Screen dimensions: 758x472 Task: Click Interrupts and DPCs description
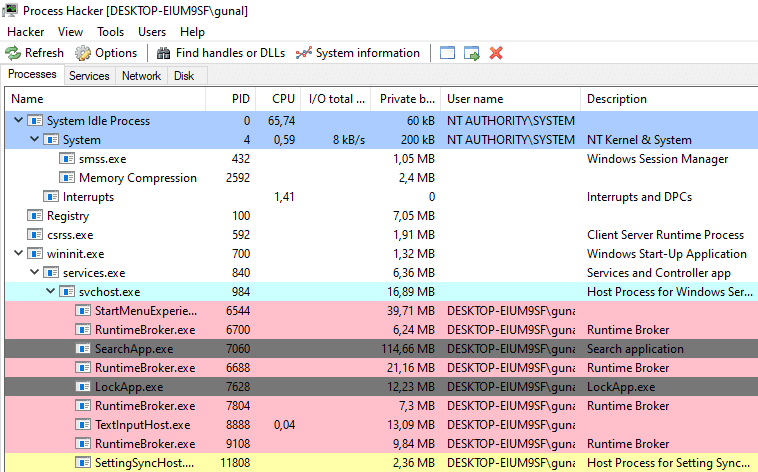point(639,197)
